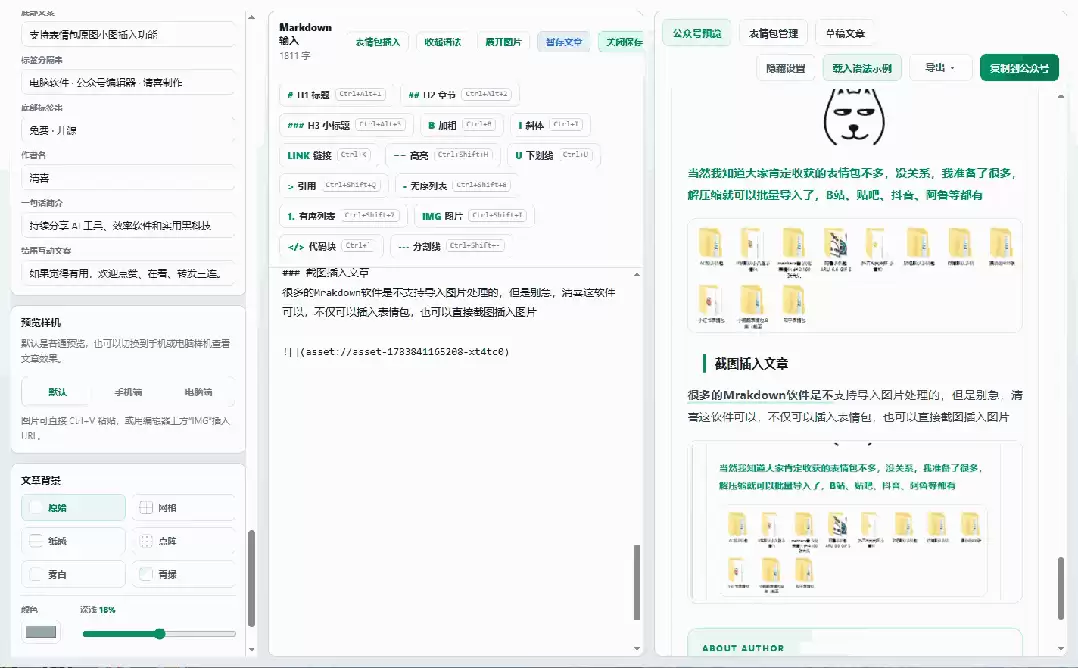Image resolution: width=1078 pixels, height=668 pixels.
Task: Insert an H3 小标题 heading
Action: point(346,125)
